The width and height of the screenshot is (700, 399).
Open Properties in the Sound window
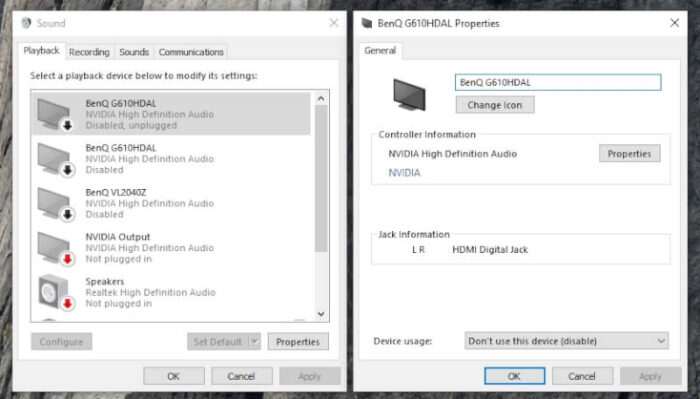pyautogui.click(x=298, y=341)
